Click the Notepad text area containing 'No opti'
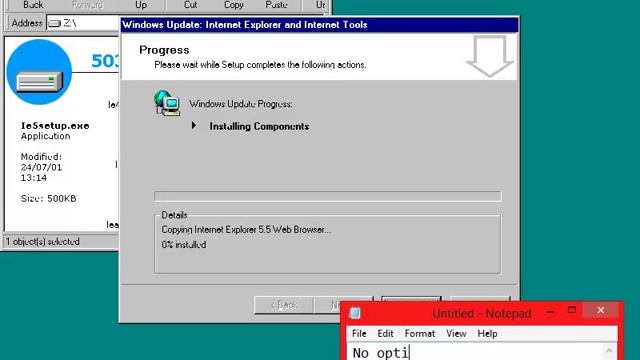Screen dimensions: 640x360 476,352
